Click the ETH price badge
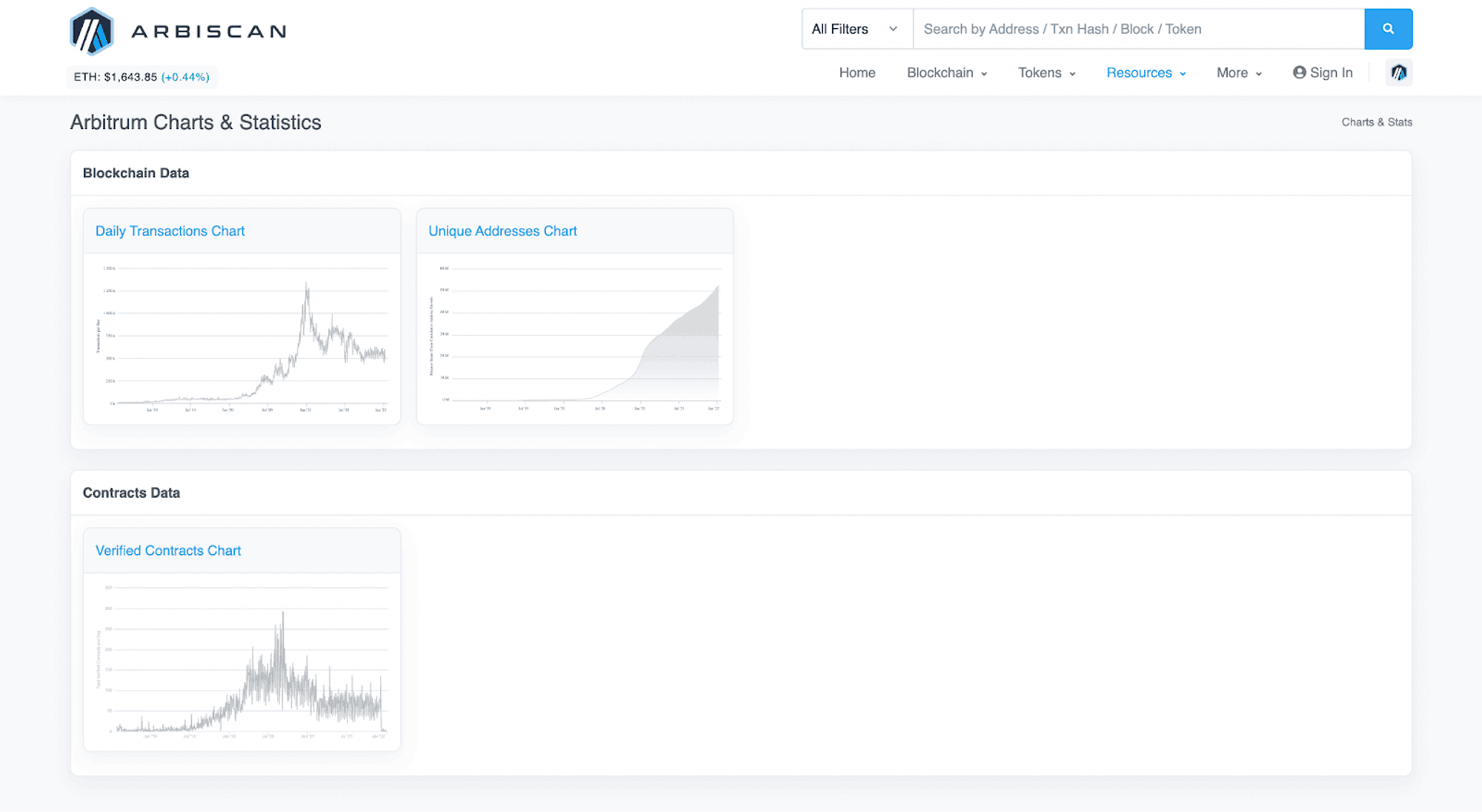The width and height of the screenshot is (1482, 812). 142,77
